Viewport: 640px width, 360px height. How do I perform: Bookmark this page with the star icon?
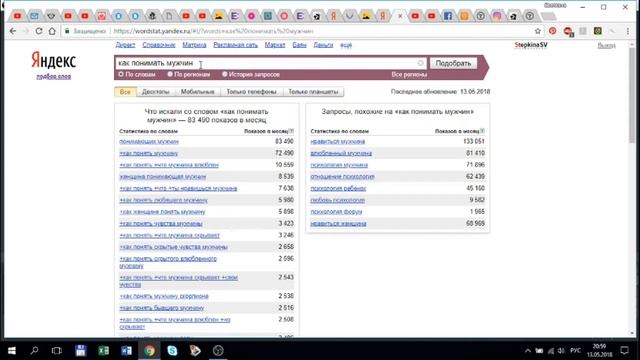pos(538,31)
